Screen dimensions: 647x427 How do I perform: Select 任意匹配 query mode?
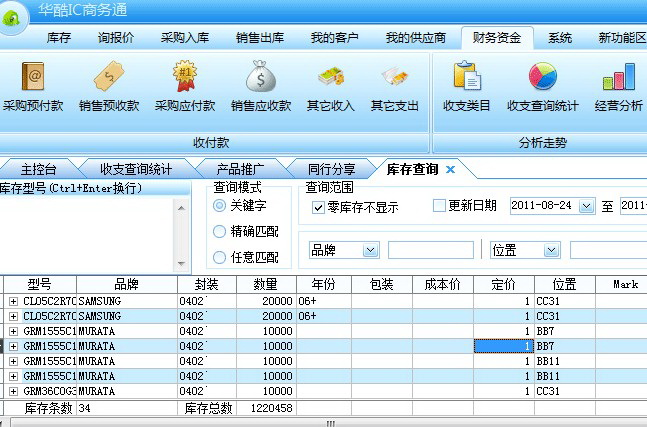(x=219, y=257)
